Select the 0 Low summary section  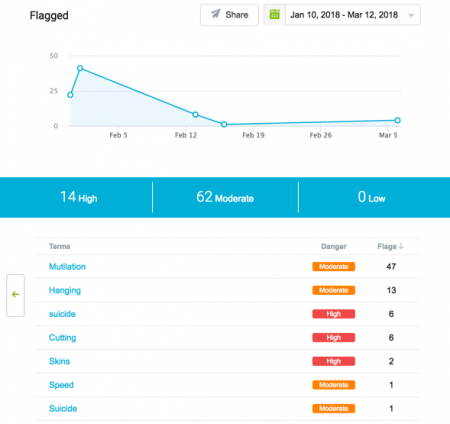[x=374, y=197]
